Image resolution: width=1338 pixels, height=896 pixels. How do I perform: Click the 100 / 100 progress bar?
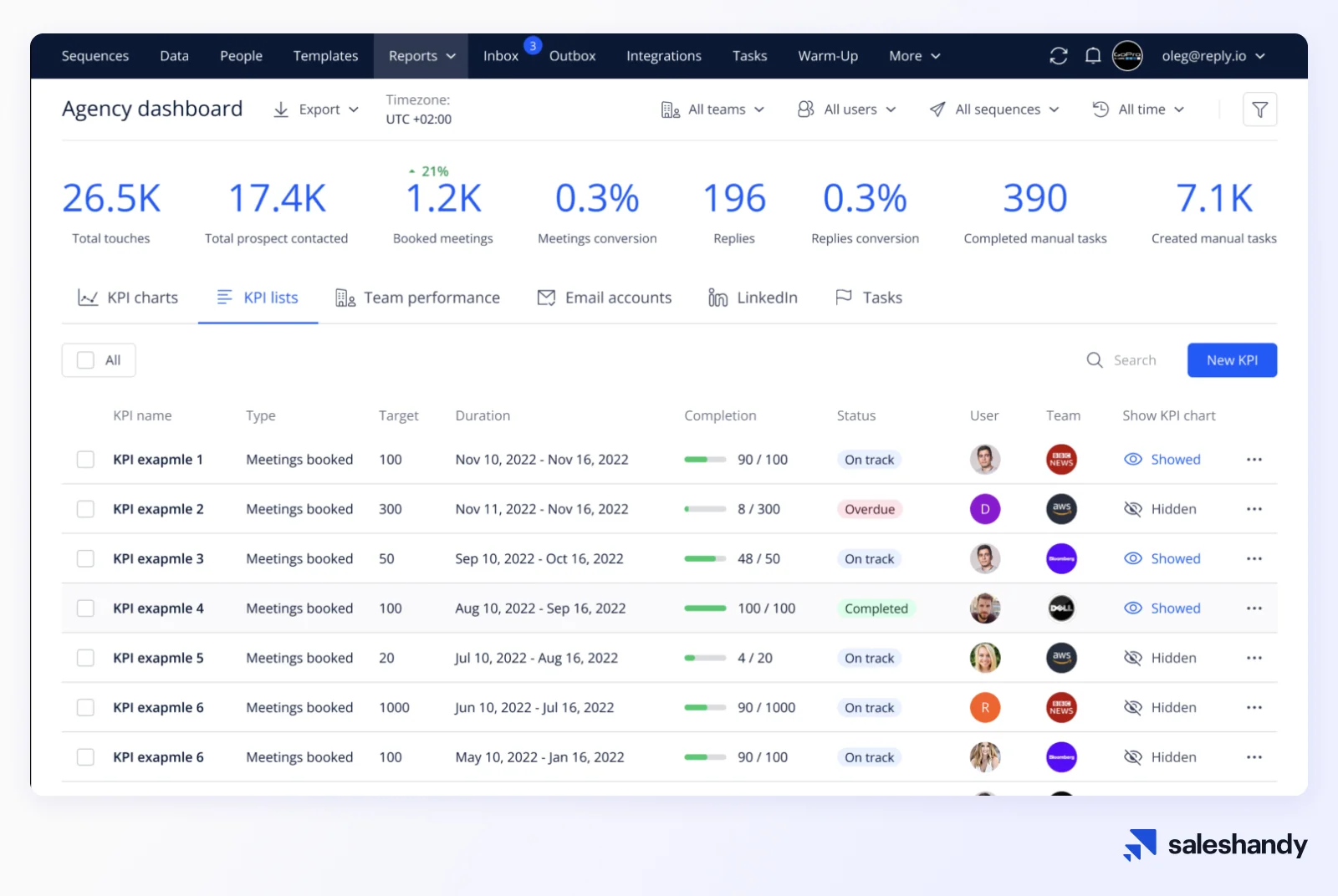click(x=705, y=608)
